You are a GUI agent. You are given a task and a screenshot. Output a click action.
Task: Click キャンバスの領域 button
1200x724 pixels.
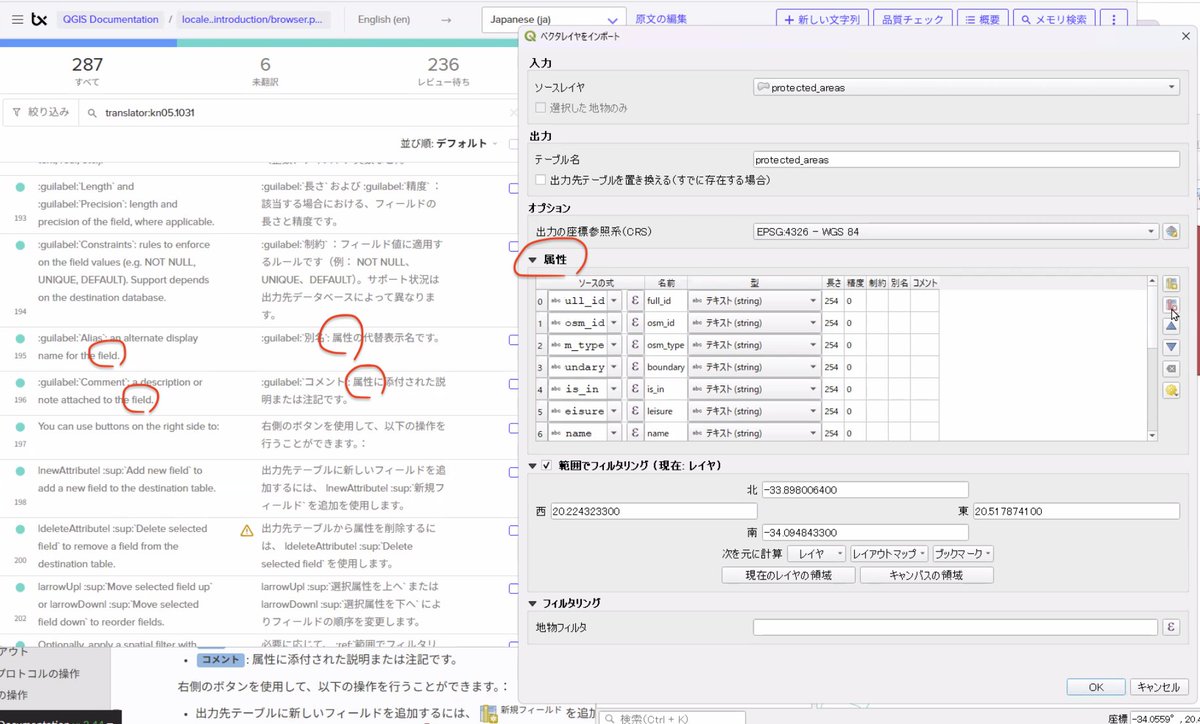coord(926,575)
